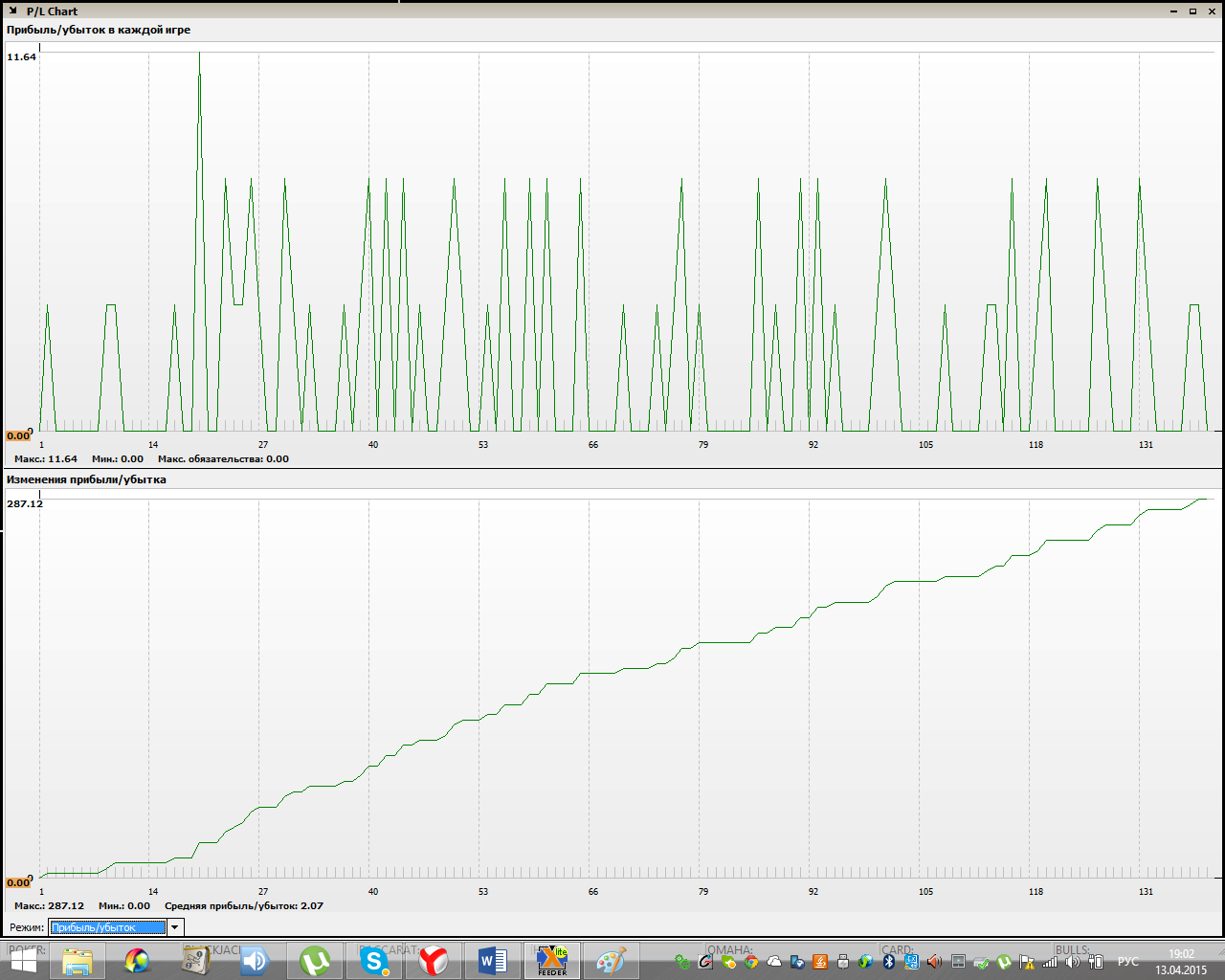Open Paint from the taskbar
Viewport: 1225px width, 980px height.
coord(611,961)
